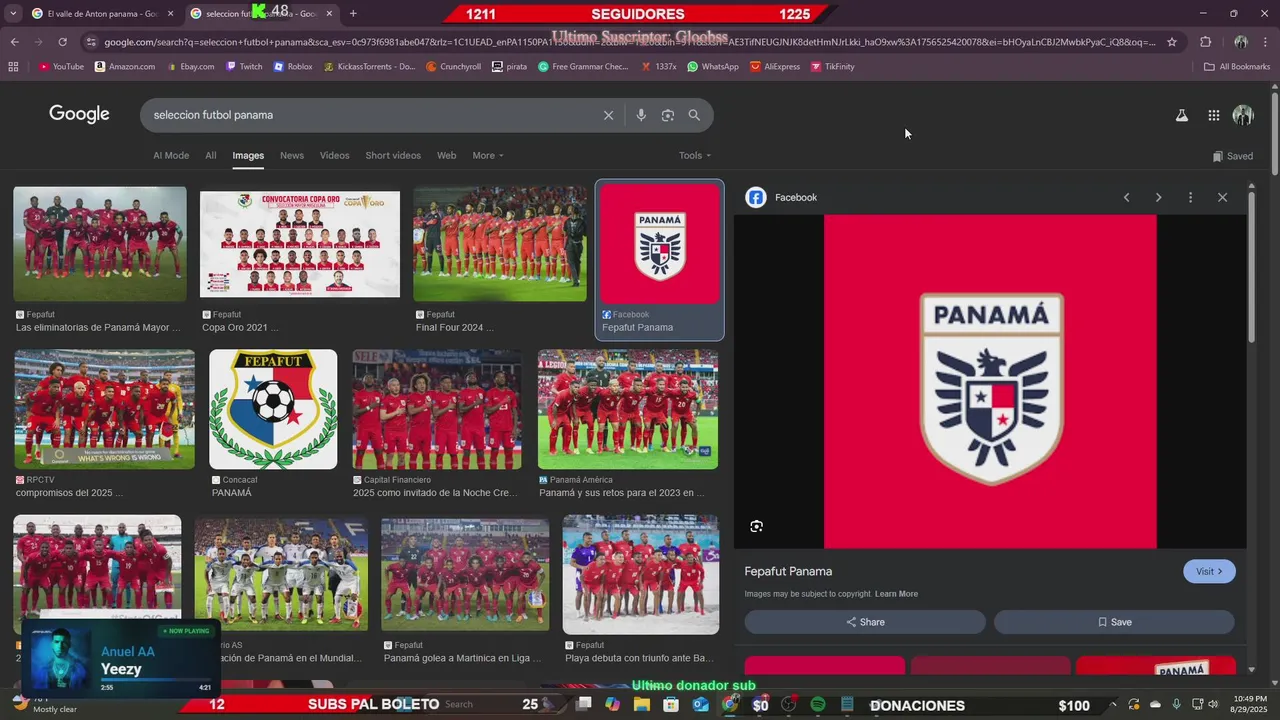Click the browser address bar

coord(630,42)
